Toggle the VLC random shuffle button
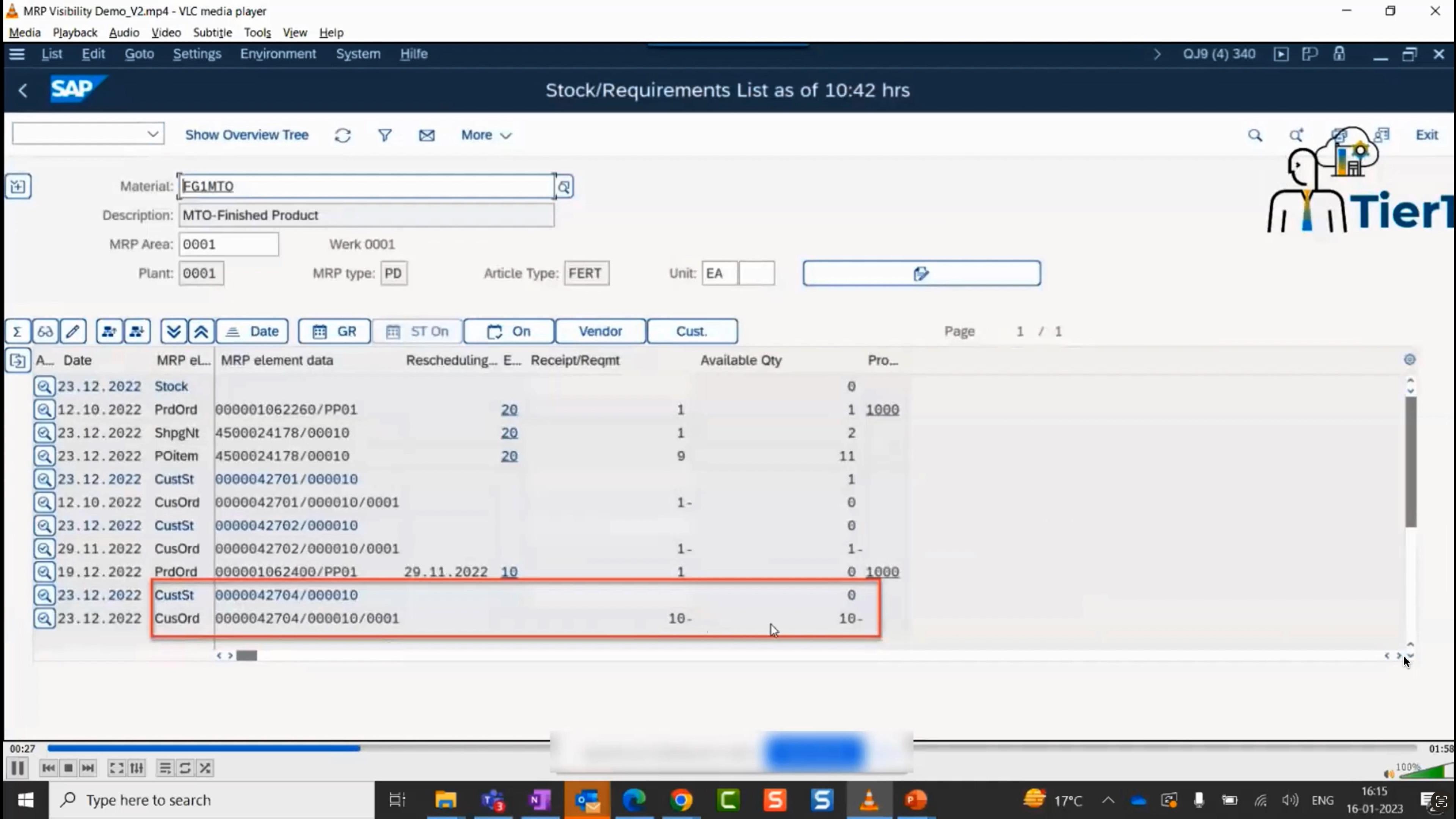Image resolution: width=1456 pixels, height=819 pixels. (x=205, y=767)
